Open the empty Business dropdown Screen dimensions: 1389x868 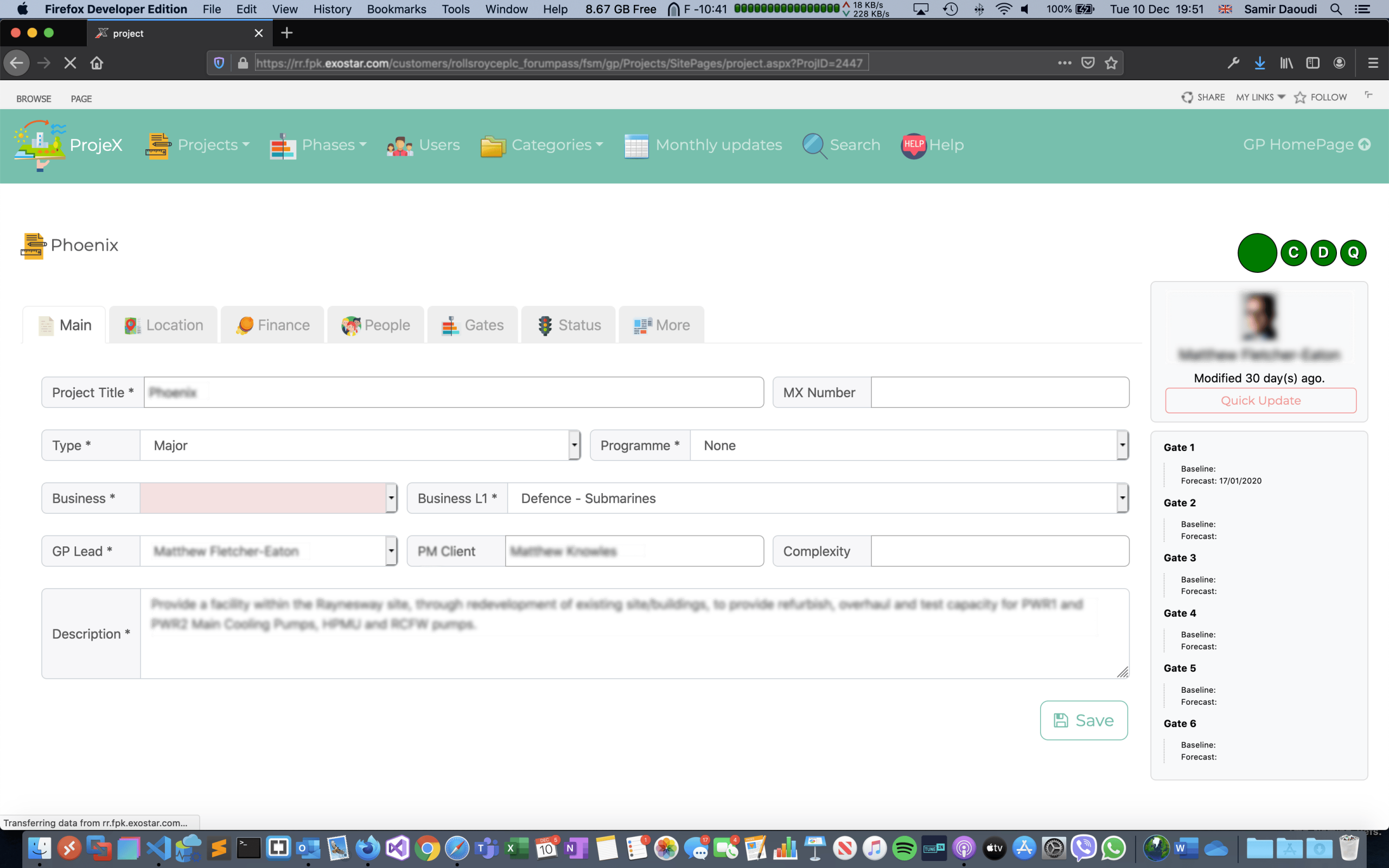tap(269, 499)
